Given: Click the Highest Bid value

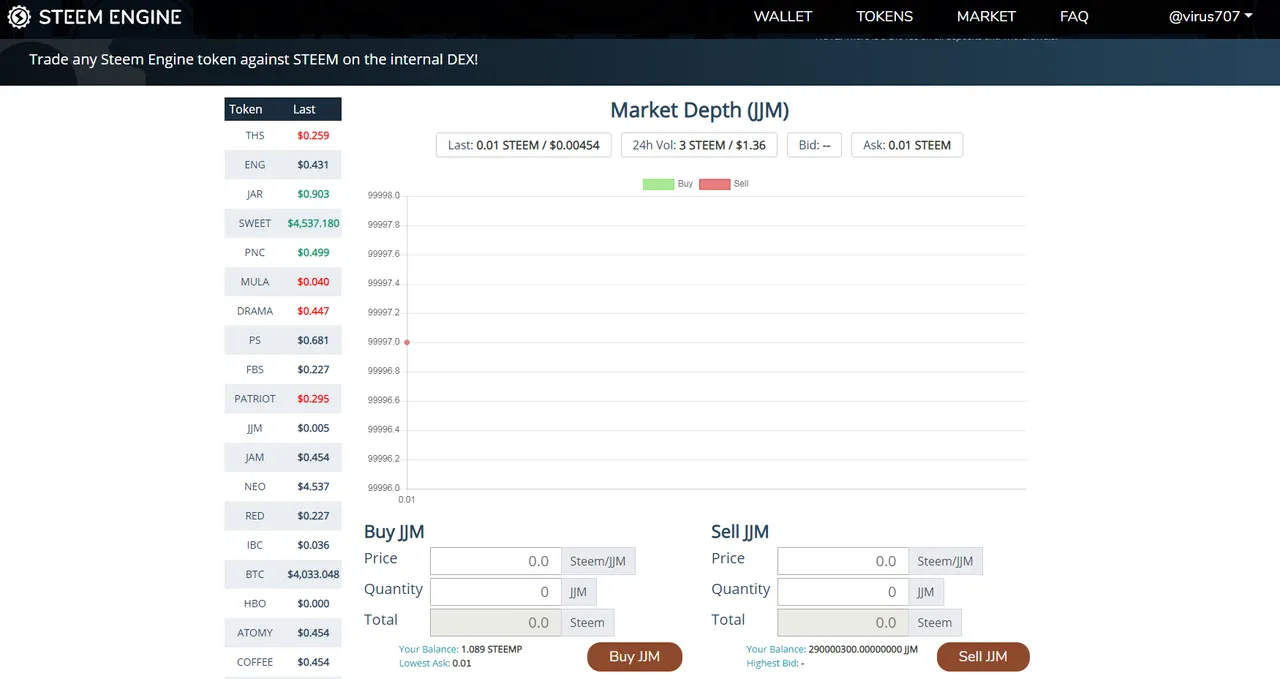Looking at the screenshot, I should click(803, 663).
